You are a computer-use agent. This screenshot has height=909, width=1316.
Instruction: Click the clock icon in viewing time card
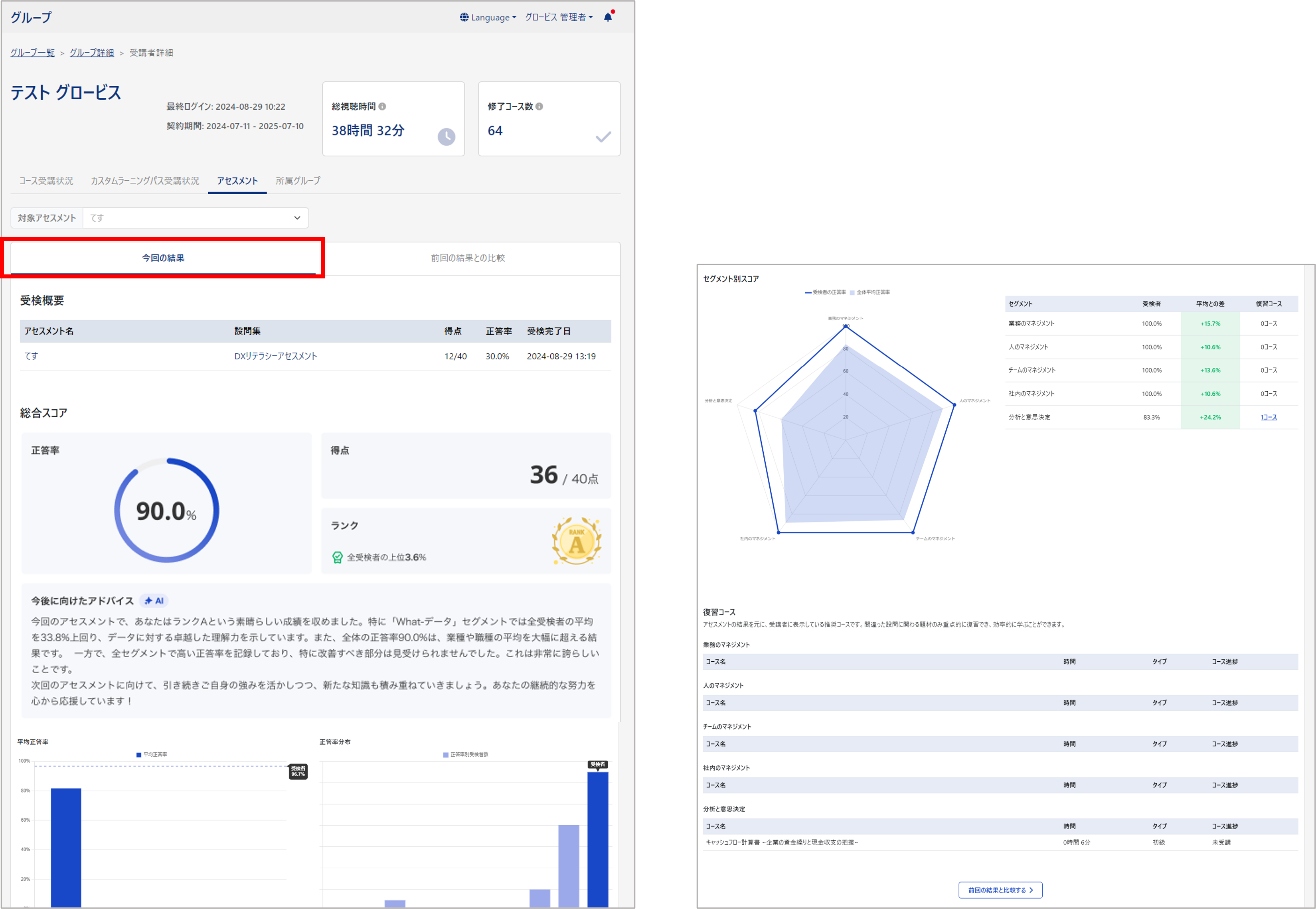coord(446,137)
